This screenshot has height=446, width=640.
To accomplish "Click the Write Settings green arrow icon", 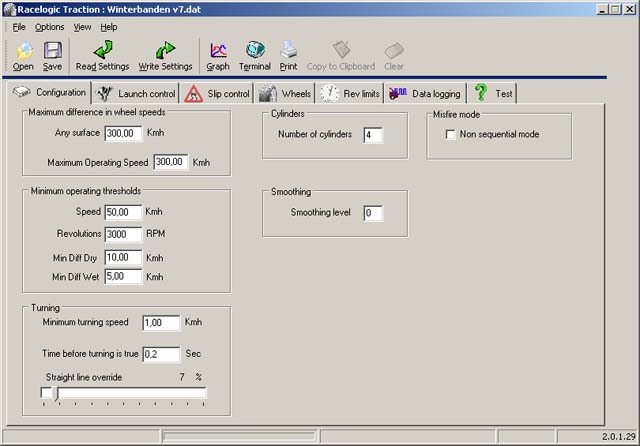I will [x=165, y=51].
